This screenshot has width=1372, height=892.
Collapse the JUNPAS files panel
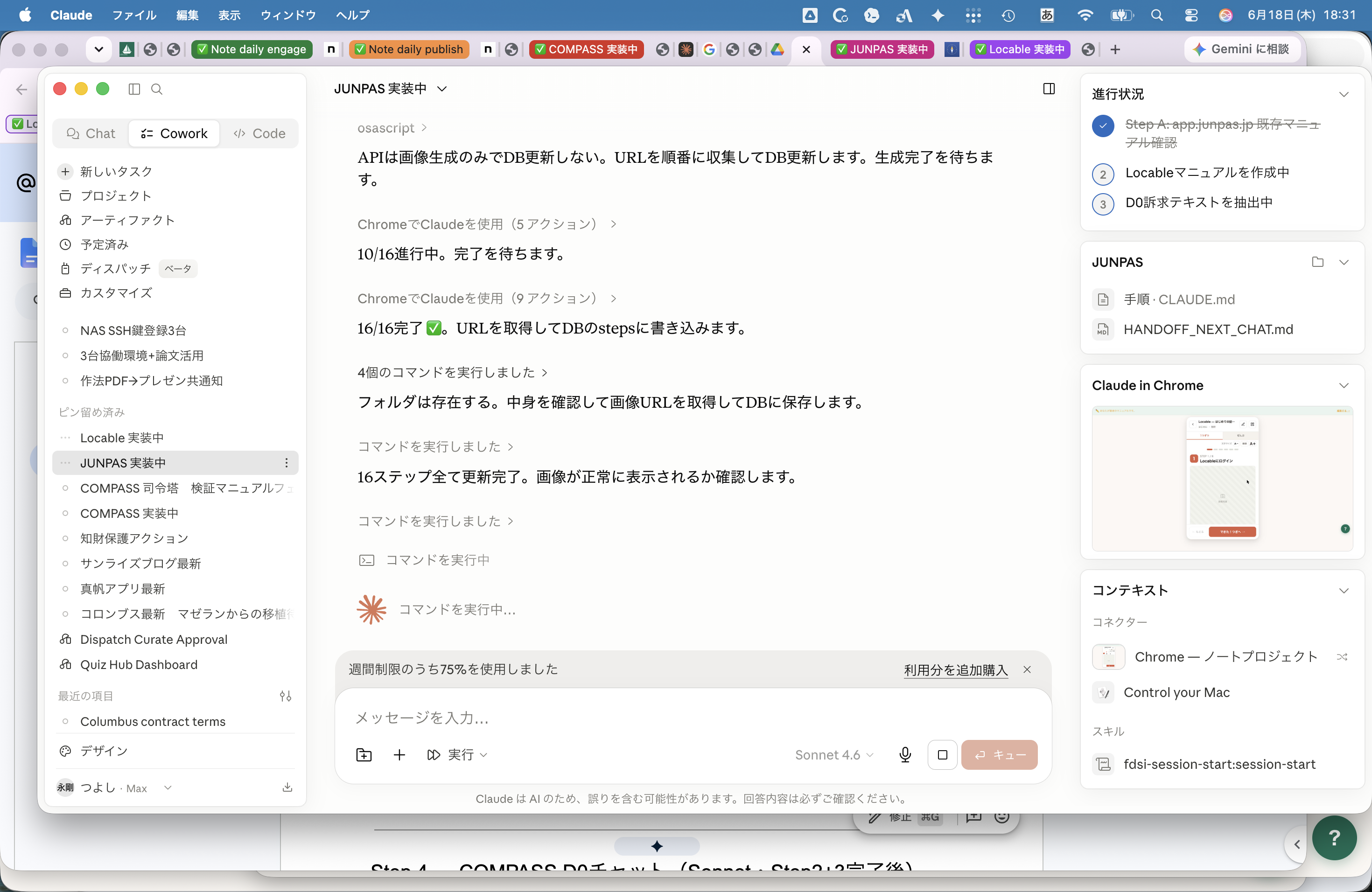pos(1343,262)
